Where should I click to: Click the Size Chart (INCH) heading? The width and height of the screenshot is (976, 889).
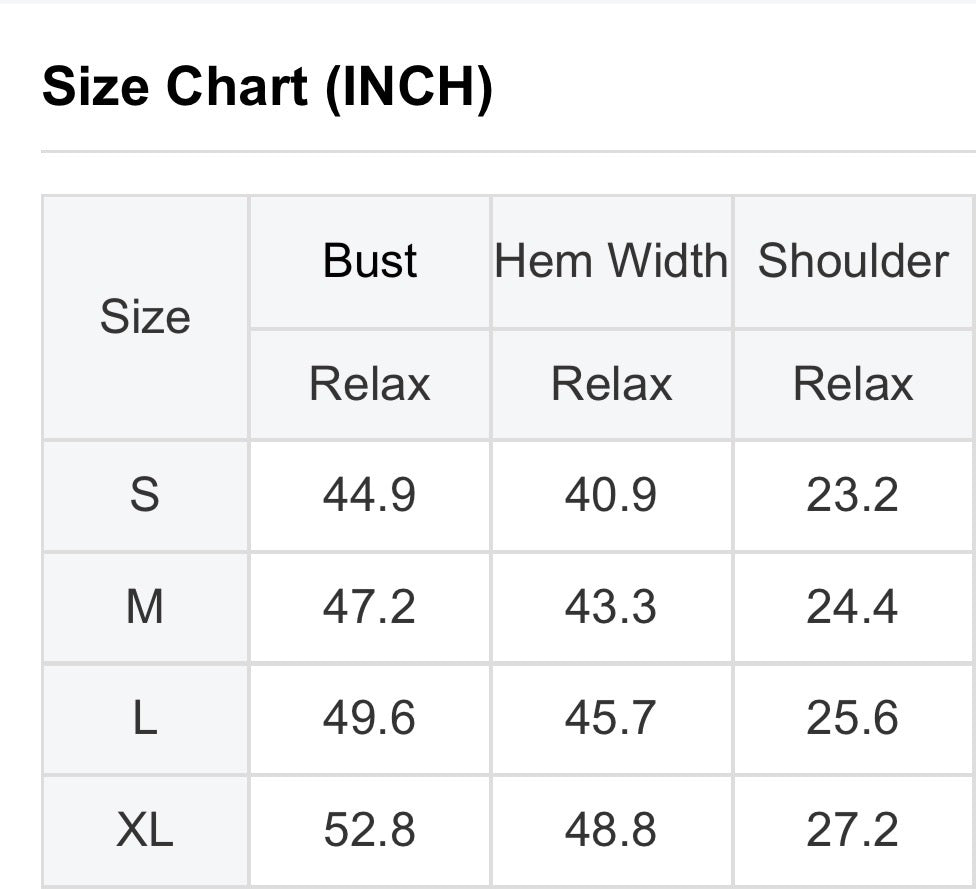[267, 87]
